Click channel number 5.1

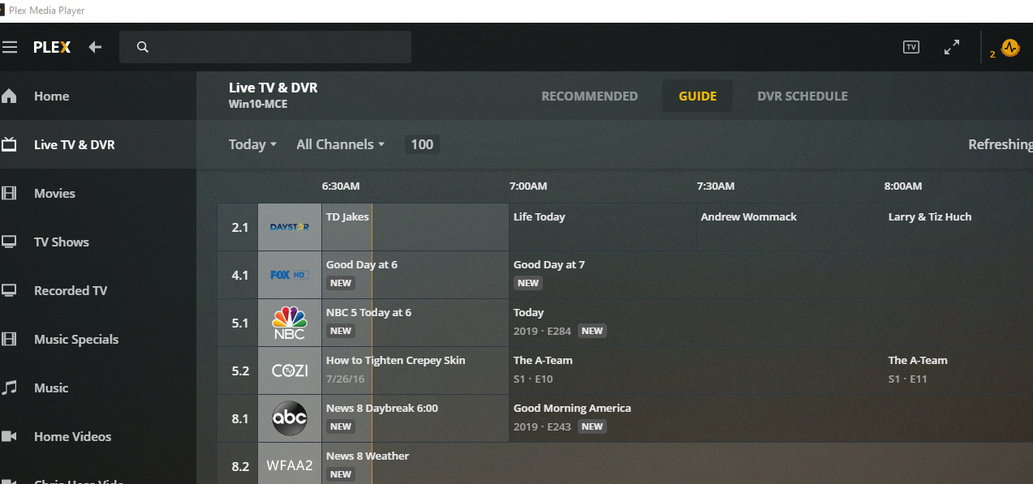[x=240, y=323]
